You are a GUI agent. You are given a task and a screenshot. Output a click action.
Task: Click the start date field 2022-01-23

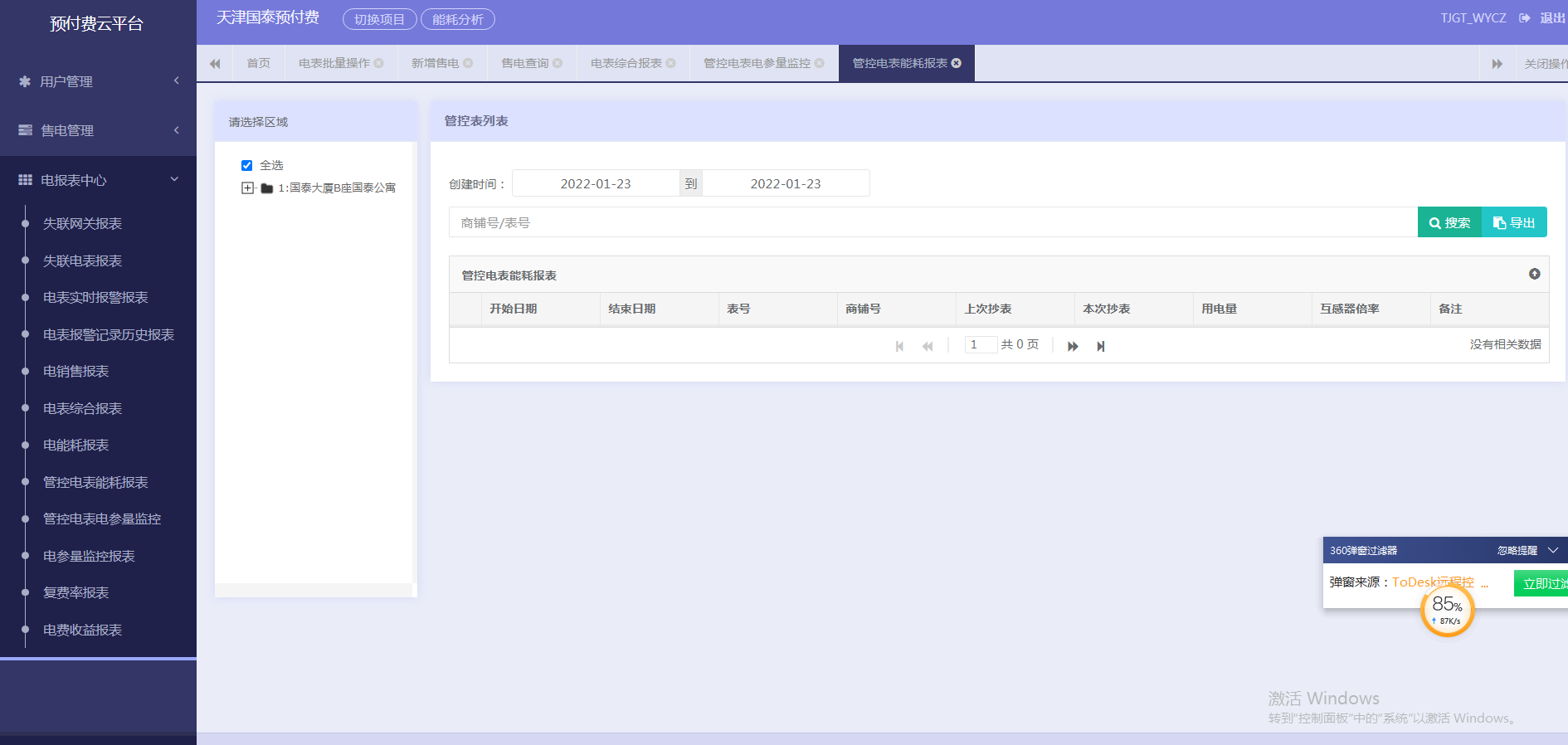click(596, 183)
